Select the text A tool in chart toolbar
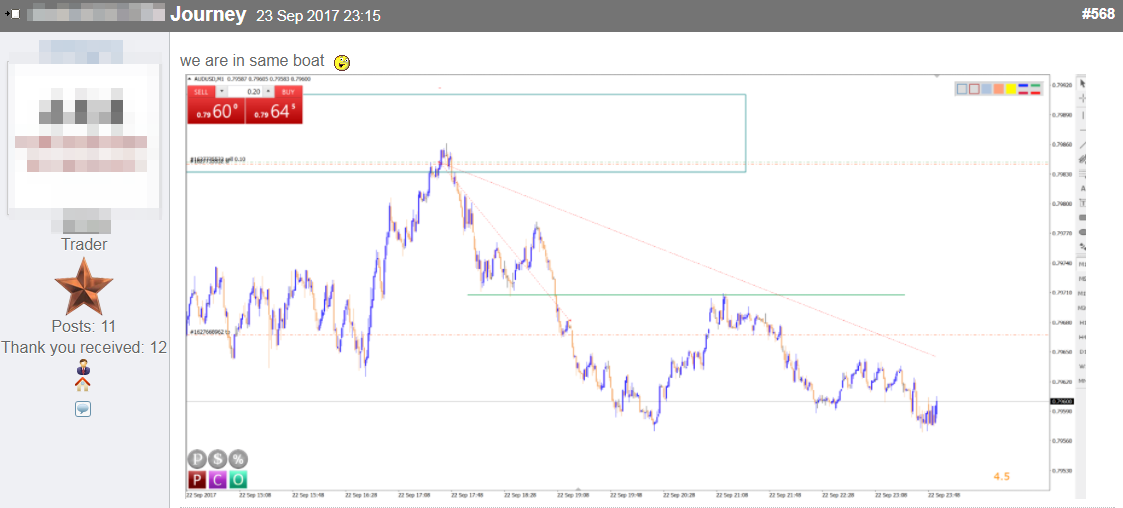Viewport: 1123px width, 508px height. [1082, 188]
